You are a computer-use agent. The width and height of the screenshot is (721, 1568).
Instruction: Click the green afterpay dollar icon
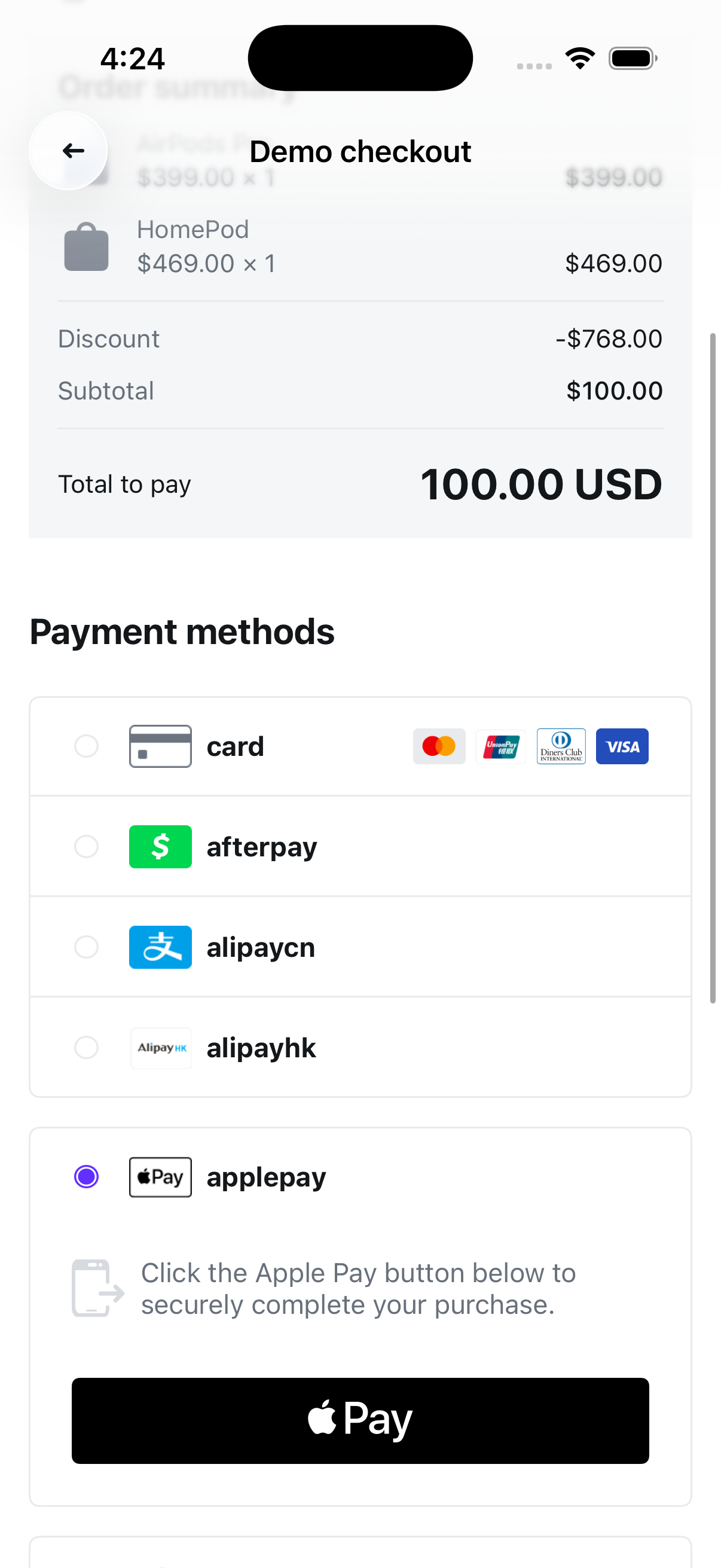tap(160, 847)
